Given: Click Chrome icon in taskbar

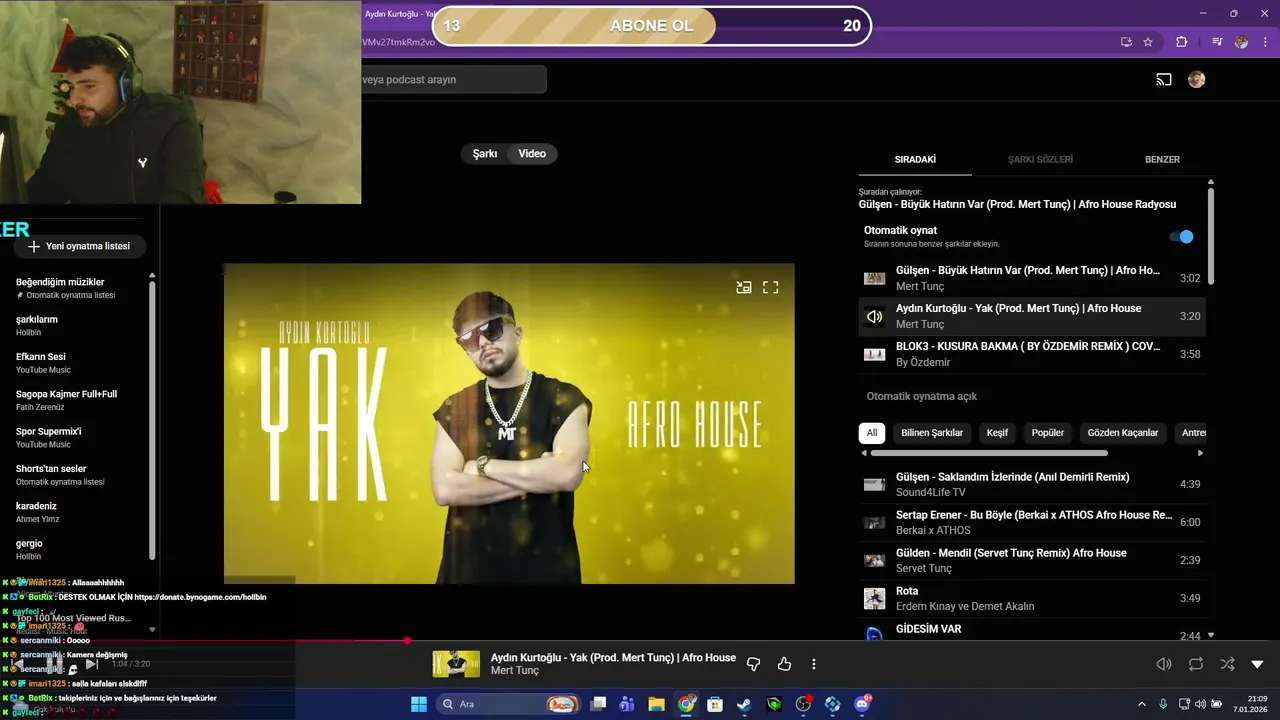Looking at the screenshot, I should [686, 704].
